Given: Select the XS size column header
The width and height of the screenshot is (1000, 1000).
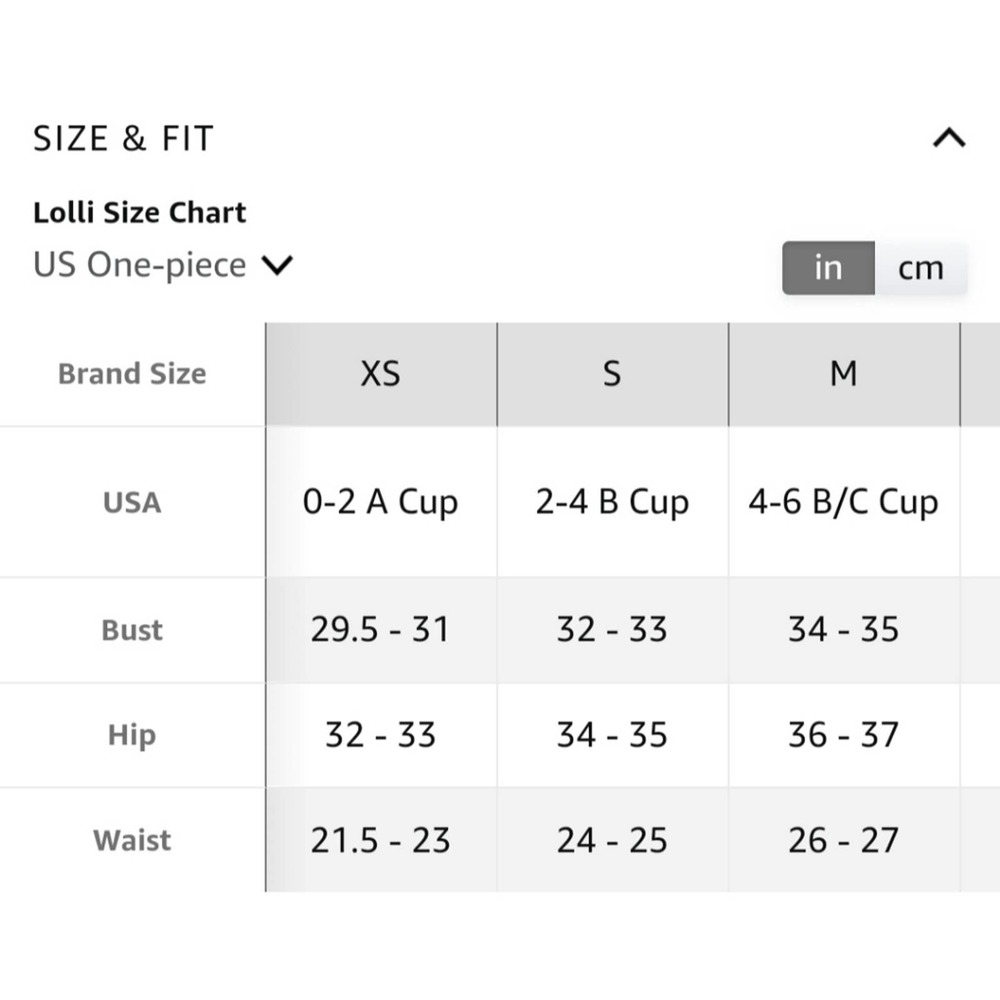Looking at the screenshot, I should pyautogui.click(x=380, y=374).
